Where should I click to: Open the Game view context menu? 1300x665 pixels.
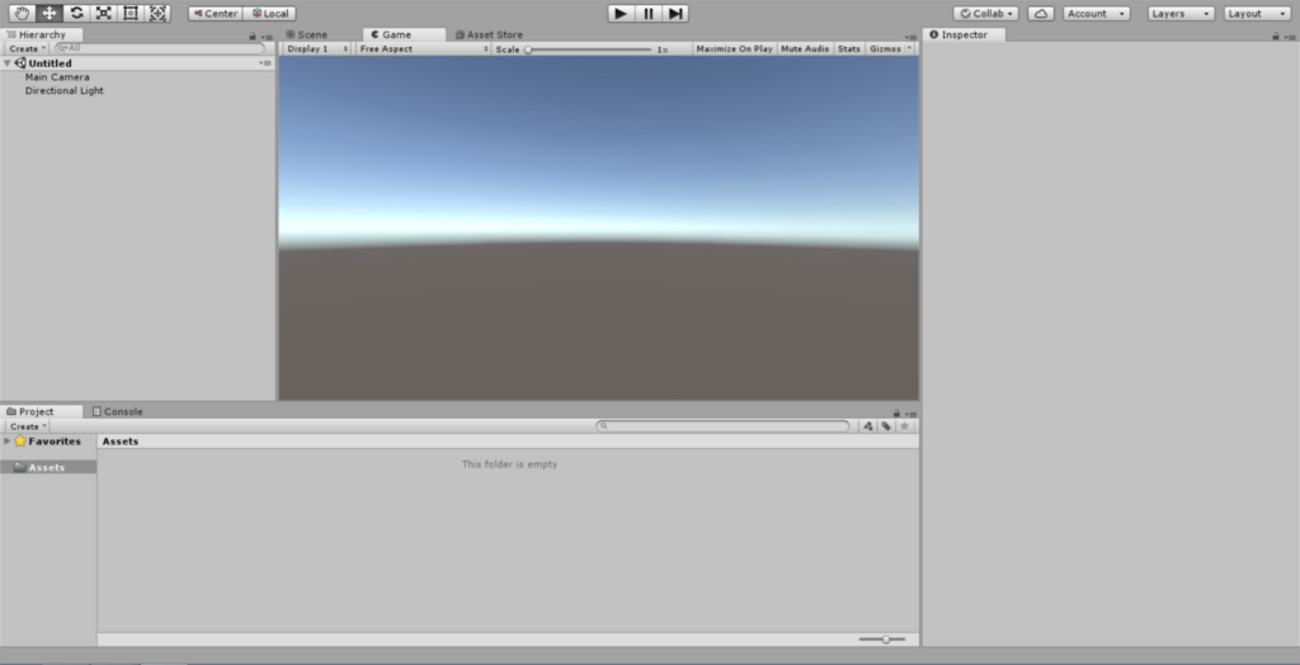(911, 36)
